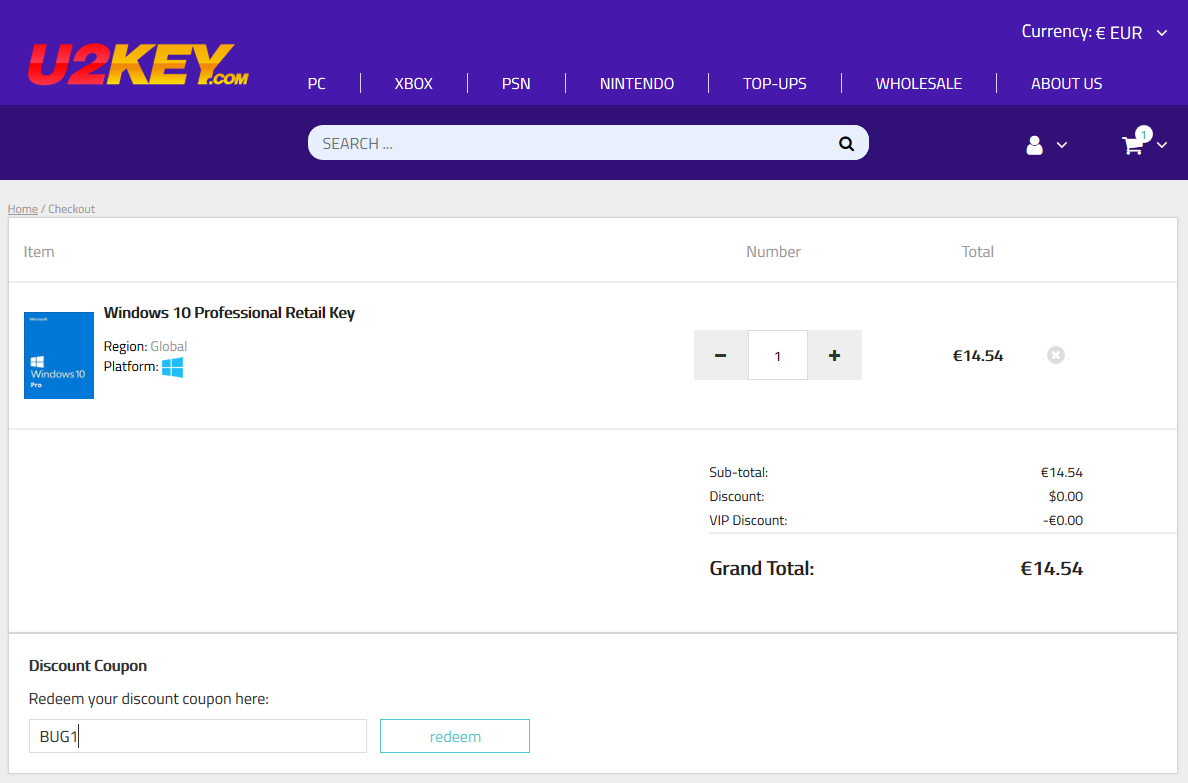The height and width of the screenshot is (783, 1188).
Task: Go to Home breadcrumb link
Action: [x=23, y=209]
